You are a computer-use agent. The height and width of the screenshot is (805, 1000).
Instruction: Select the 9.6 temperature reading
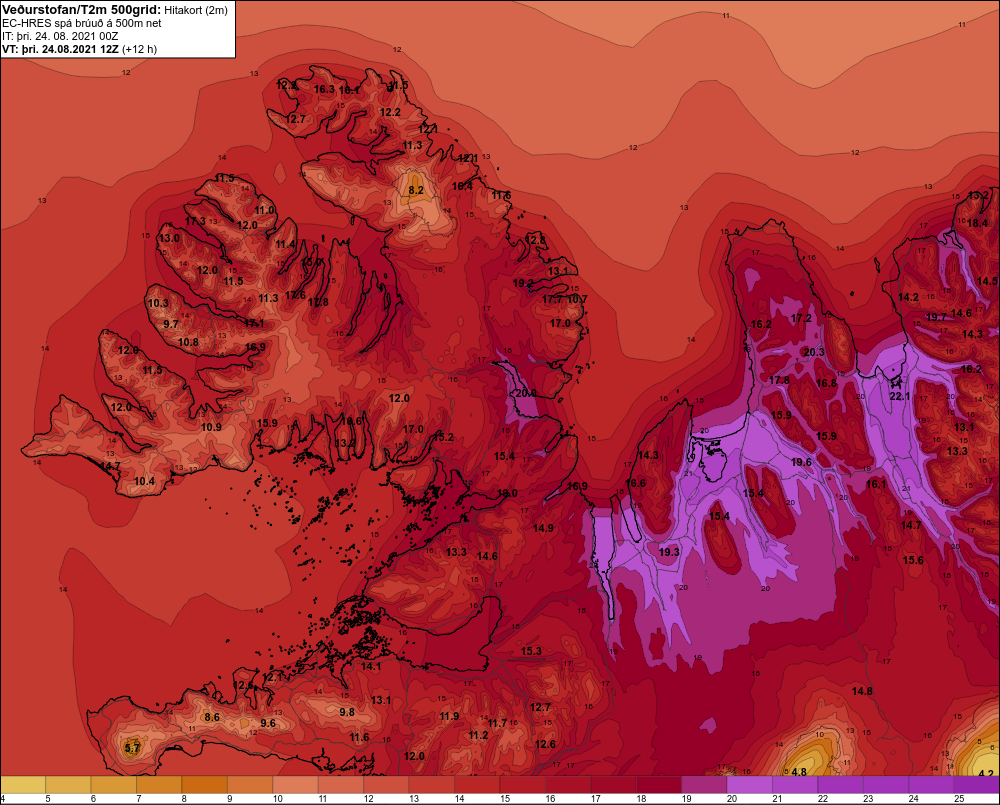(x=268, y=723)
